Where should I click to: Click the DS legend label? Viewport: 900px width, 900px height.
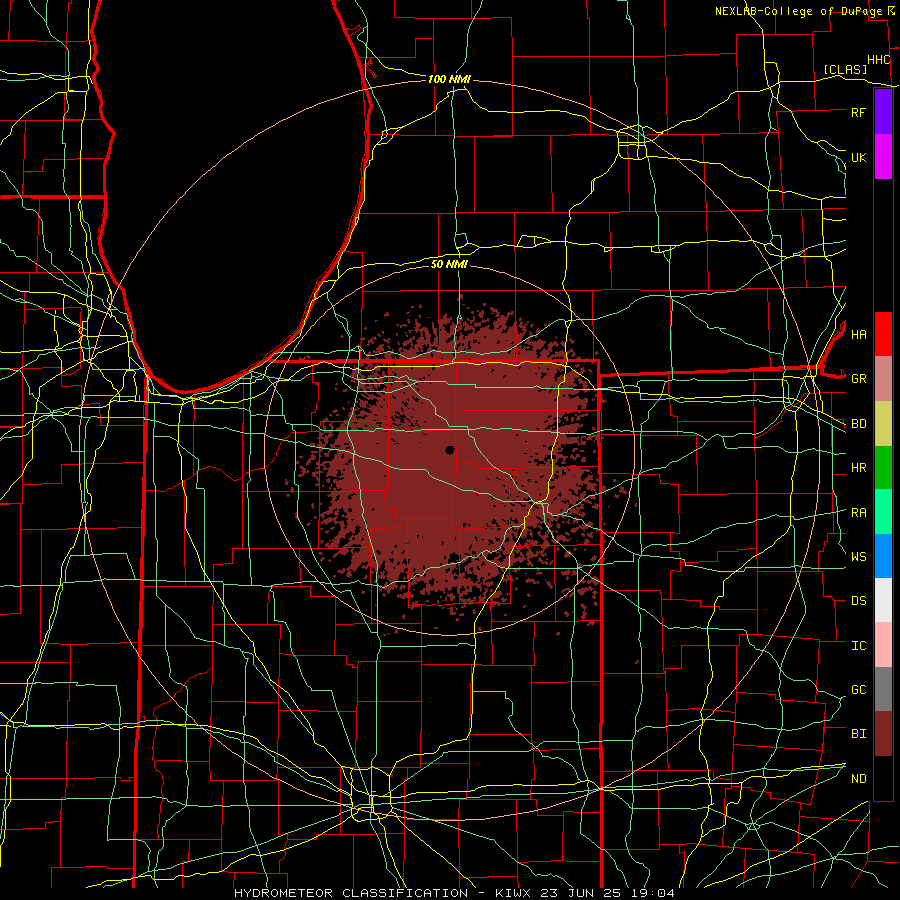pos(858,601)
